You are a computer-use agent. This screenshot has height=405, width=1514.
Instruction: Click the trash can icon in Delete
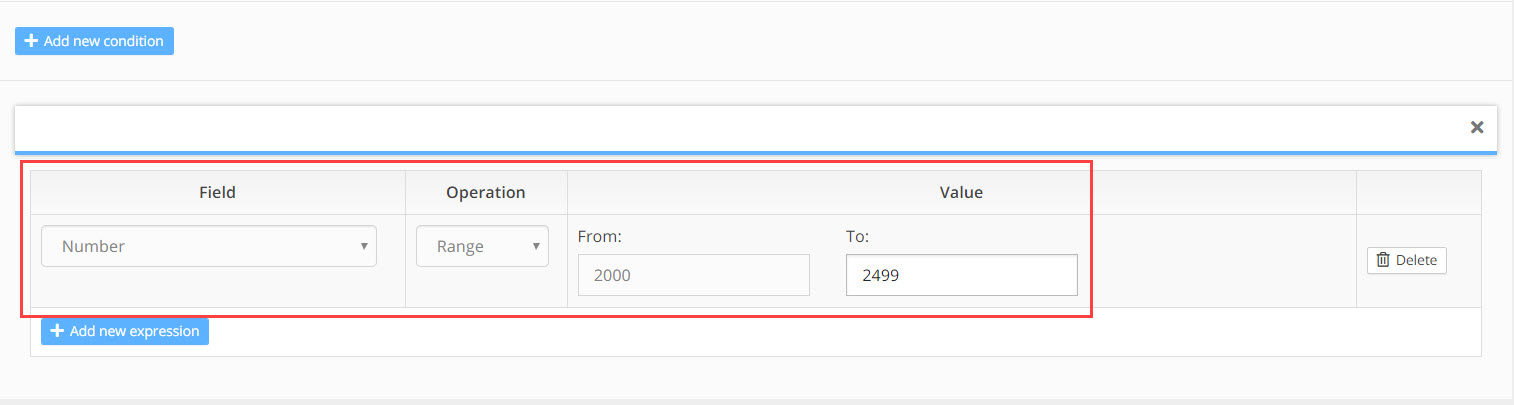point(1383,260)
